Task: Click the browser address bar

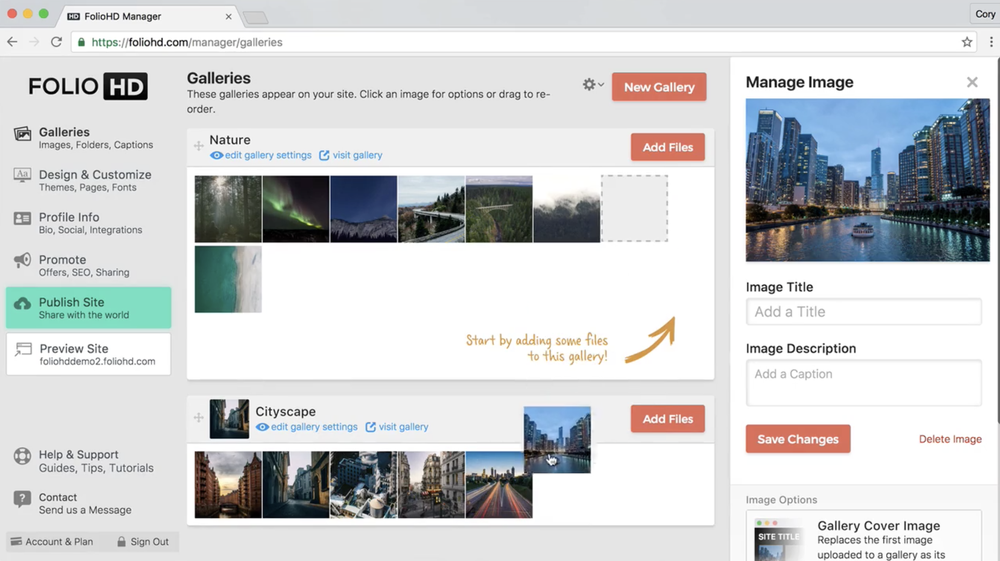Action: (523, 42)
